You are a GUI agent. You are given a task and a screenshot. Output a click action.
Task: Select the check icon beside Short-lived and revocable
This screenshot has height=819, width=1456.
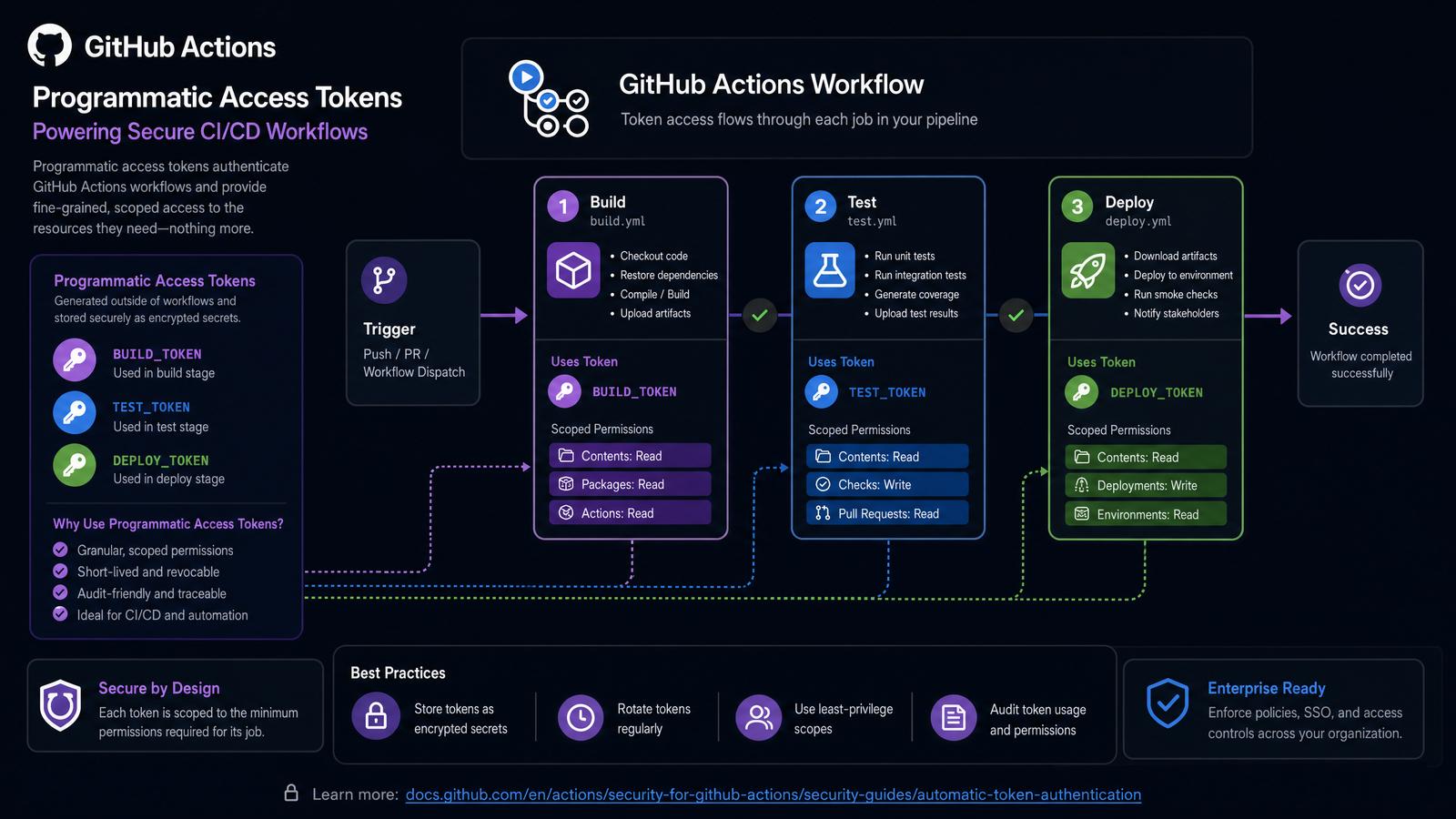pos(60,571)
